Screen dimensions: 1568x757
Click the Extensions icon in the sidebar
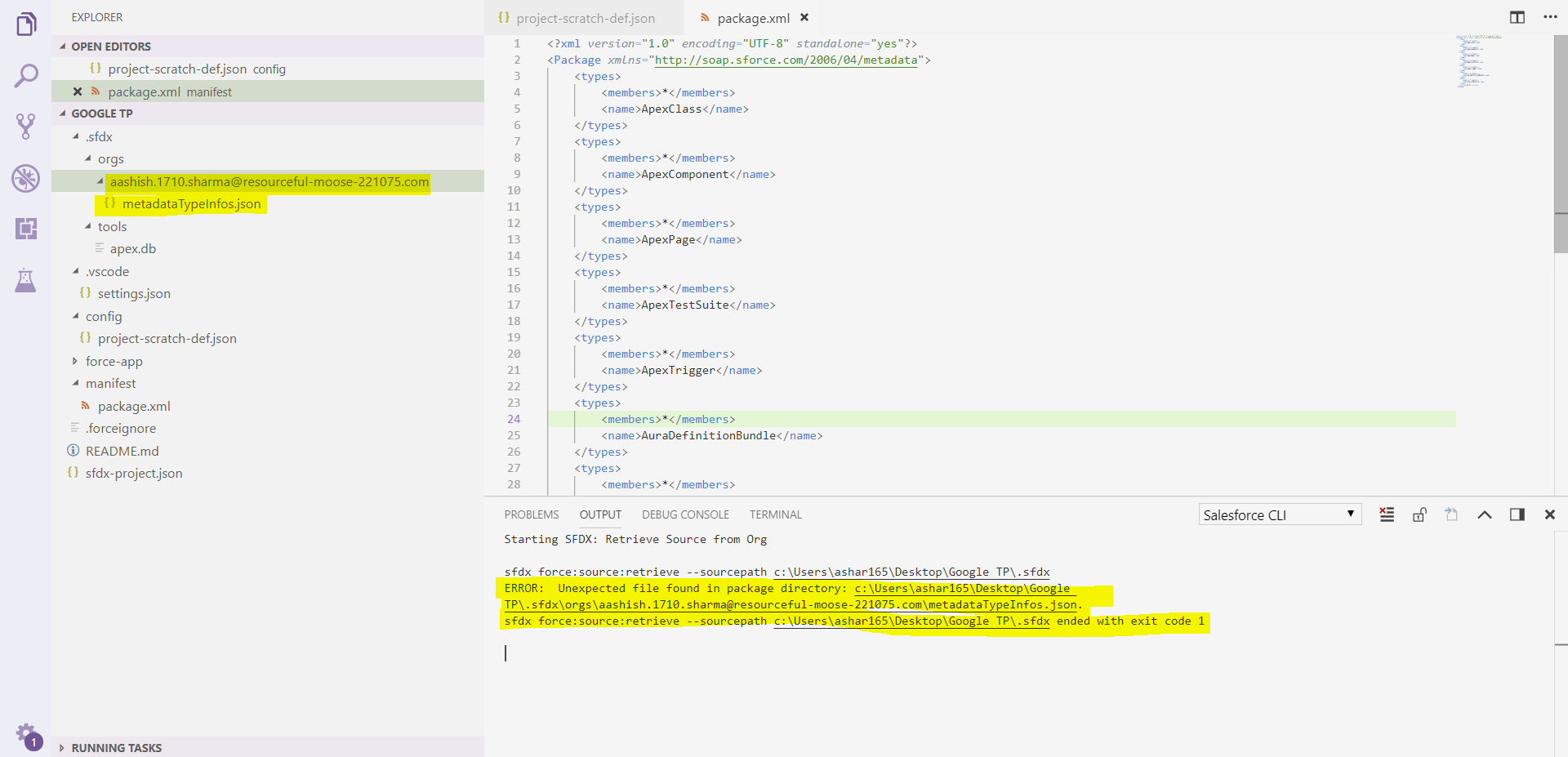tap(26, 229)
